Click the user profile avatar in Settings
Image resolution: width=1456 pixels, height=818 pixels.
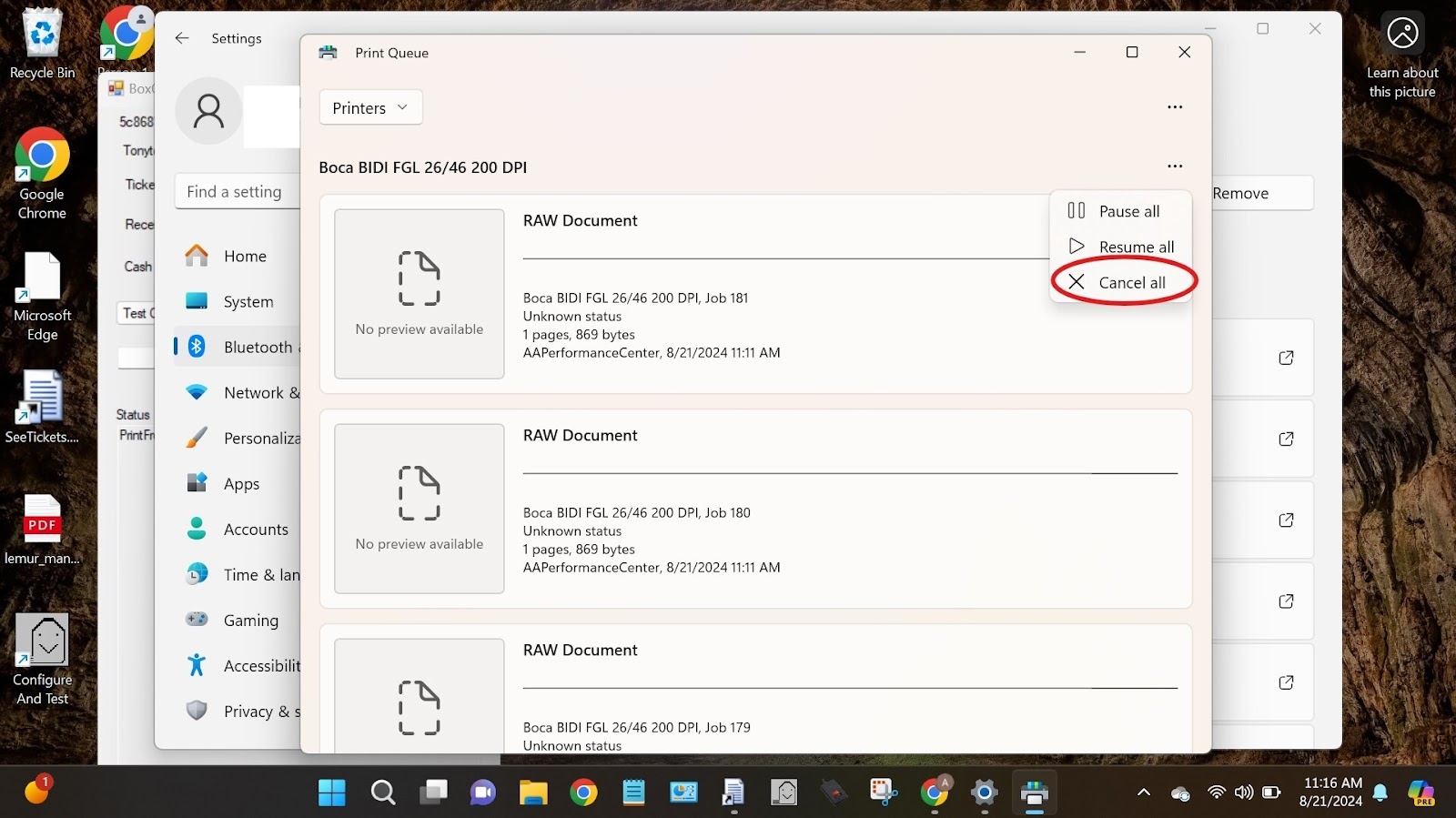click(208, 111)
